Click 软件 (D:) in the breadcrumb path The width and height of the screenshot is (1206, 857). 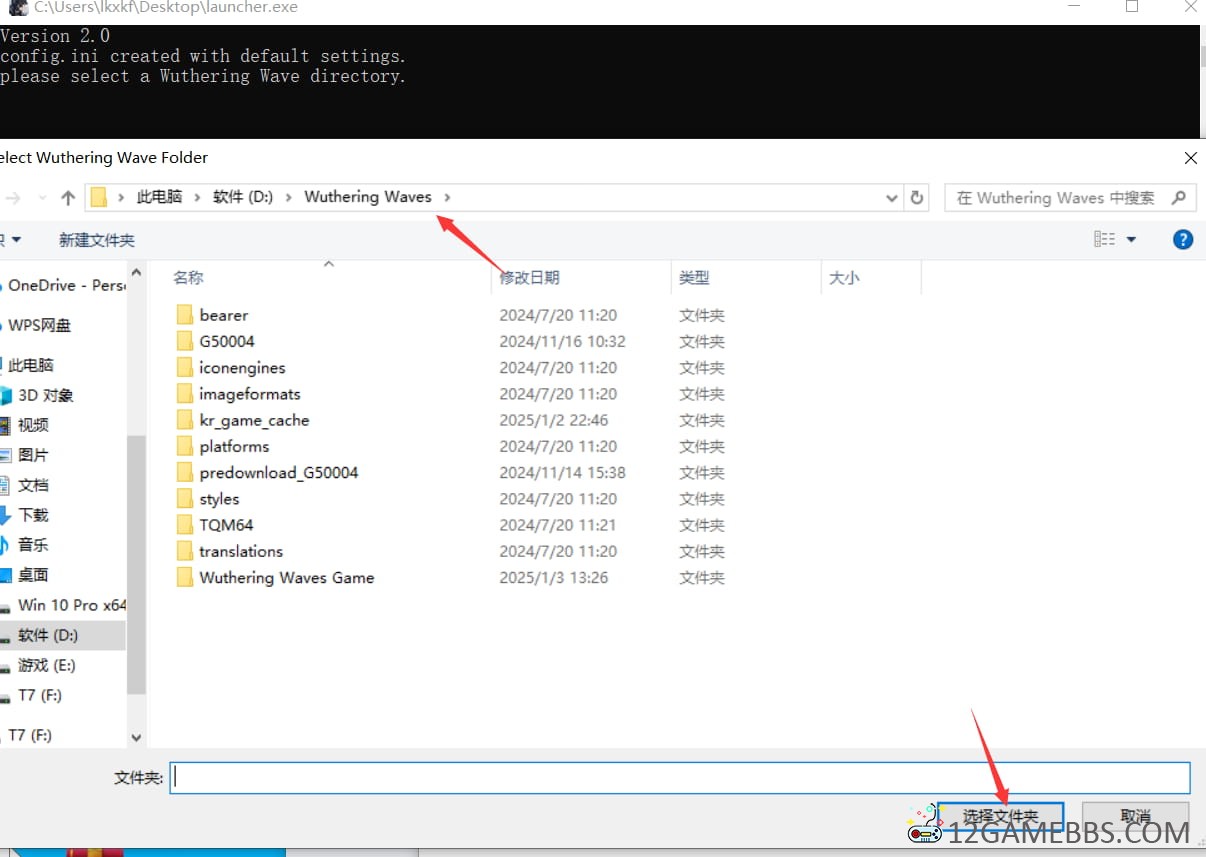pyautogui.click(x=243, y=197)
